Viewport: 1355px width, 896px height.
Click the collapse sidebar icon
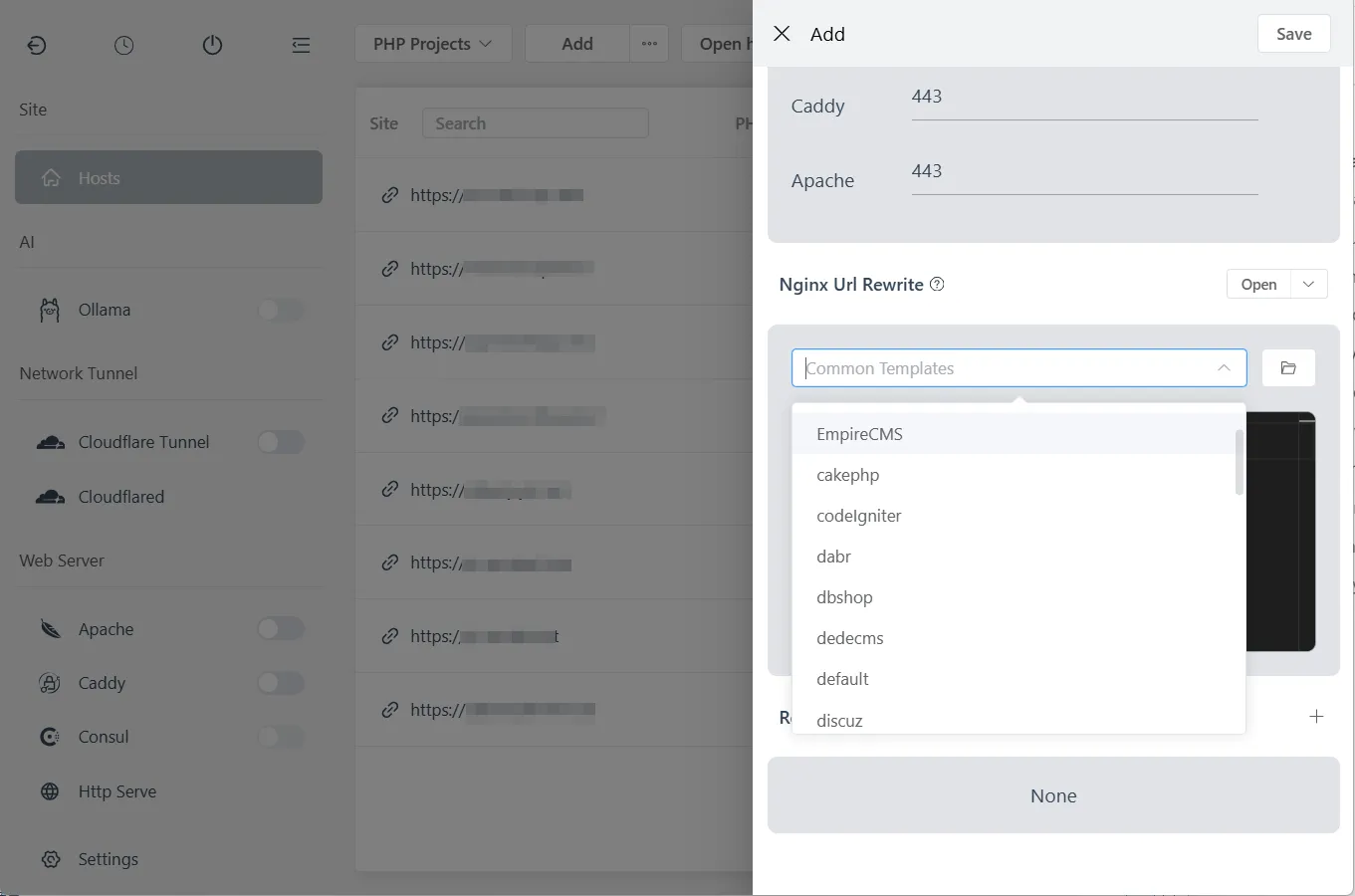(x=301, y=45)
